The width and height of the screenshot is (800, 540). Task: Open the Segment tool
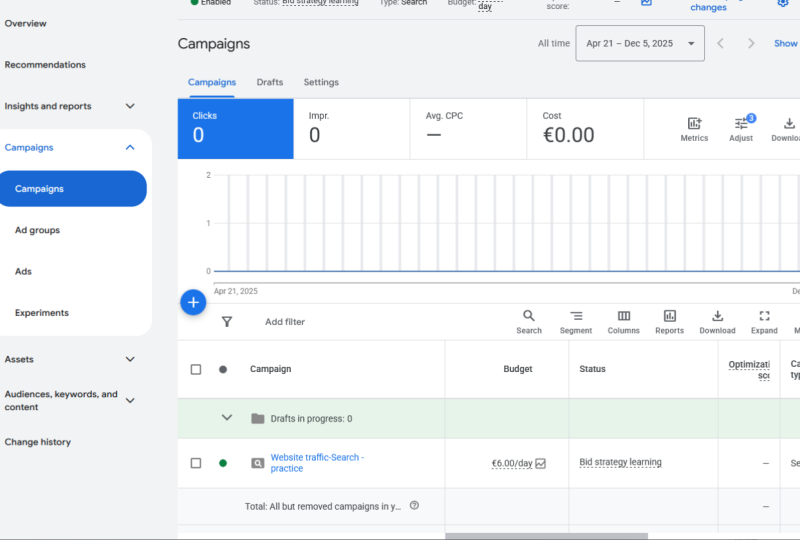click(576, 322)
